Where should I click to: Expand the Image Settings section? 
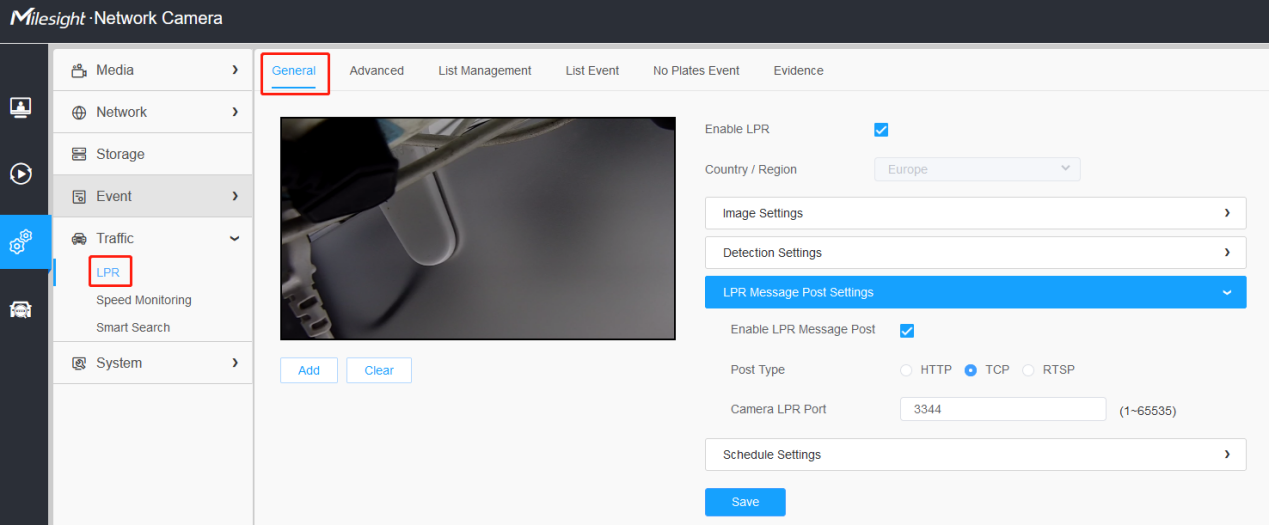coord(975,213)
